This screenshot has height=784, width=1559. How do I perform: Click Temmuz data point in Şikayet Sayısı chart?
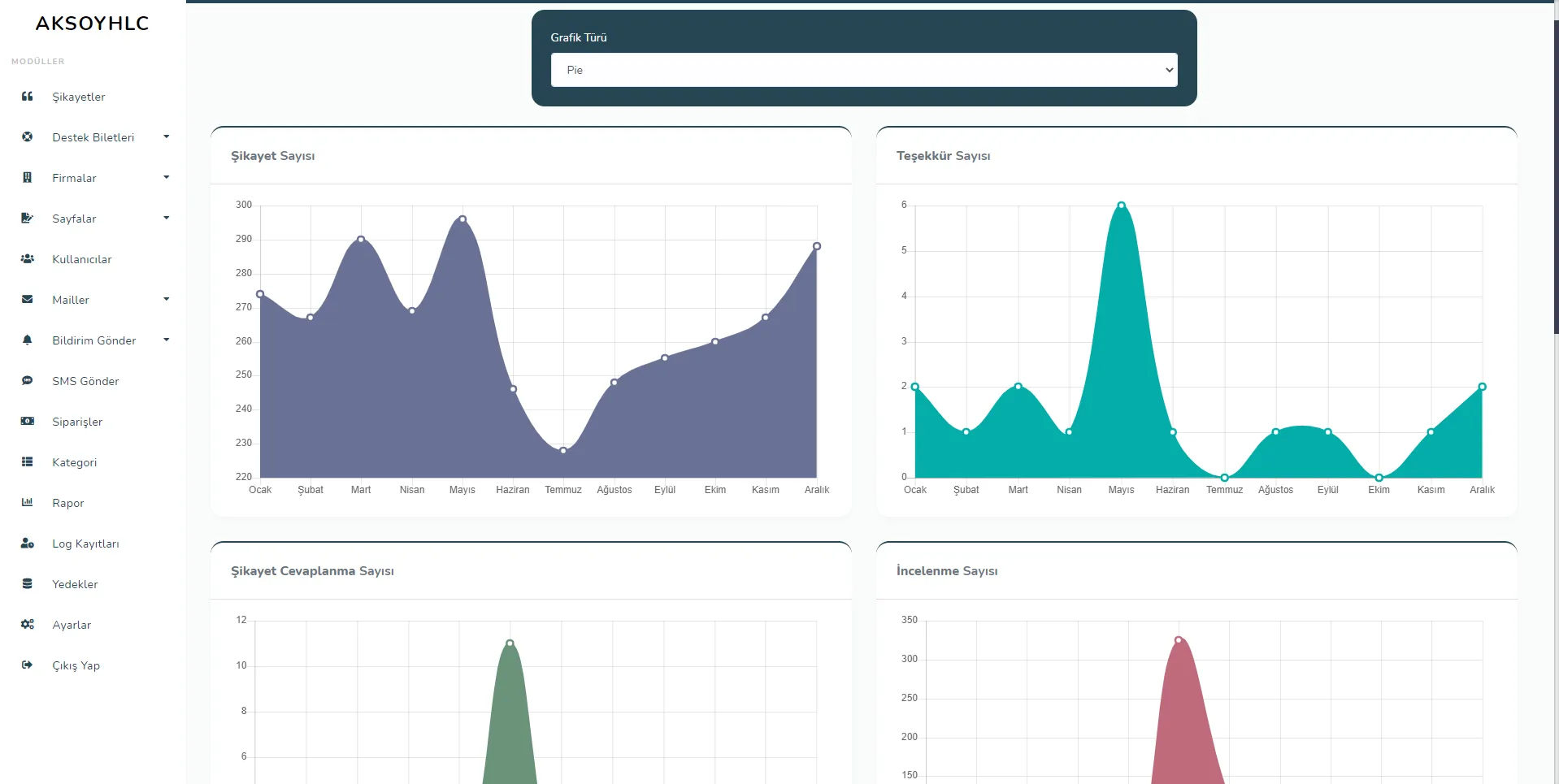pyautogui.click(x=563, y=450)
